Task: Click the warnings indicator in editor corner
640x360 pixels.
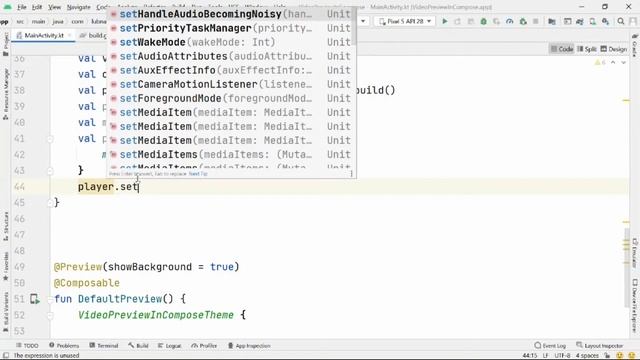Action: (x=600, y=62)
